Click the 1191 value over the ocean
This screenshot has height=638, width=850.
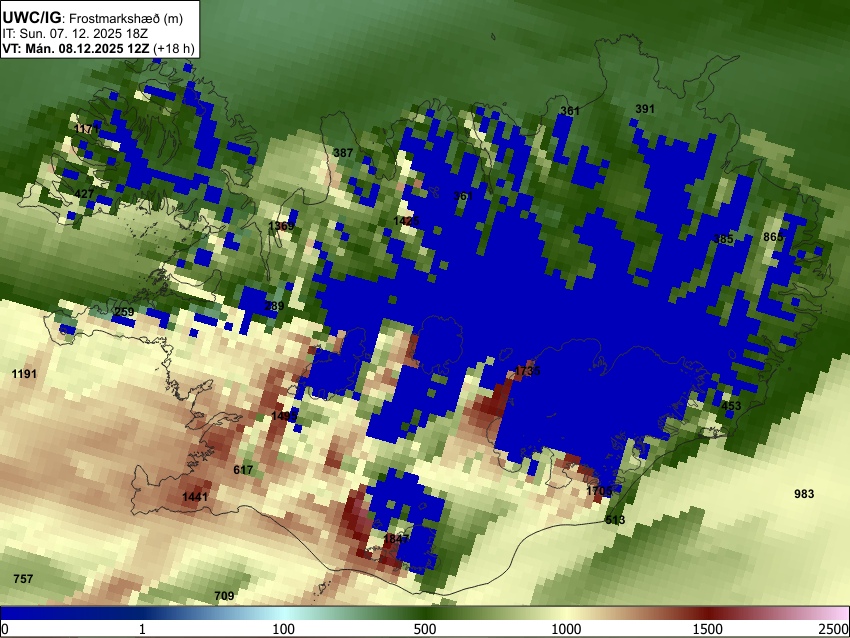[x=24, y=373]
